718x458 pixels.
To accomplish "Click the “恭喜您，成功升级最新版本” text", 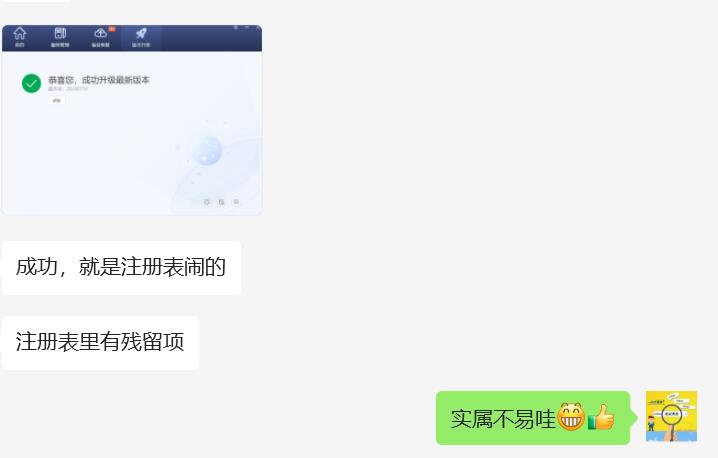I will (x=99, y=80).
